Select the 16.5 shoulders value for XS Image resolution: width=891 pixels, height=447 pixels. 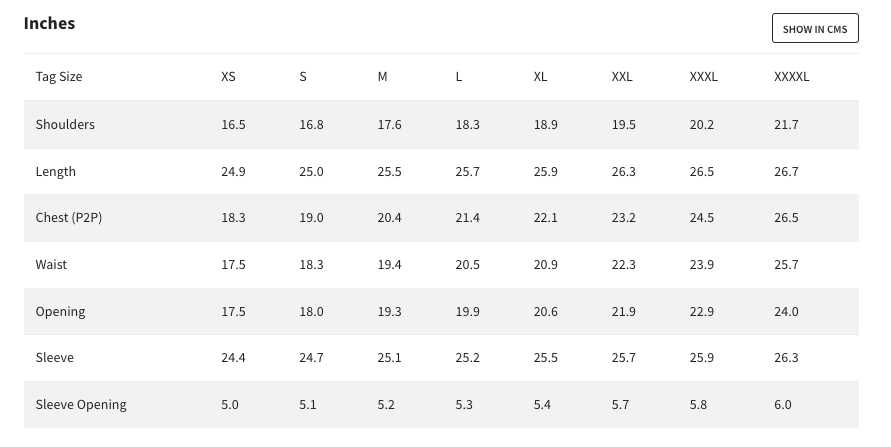(x=234, y=124)
